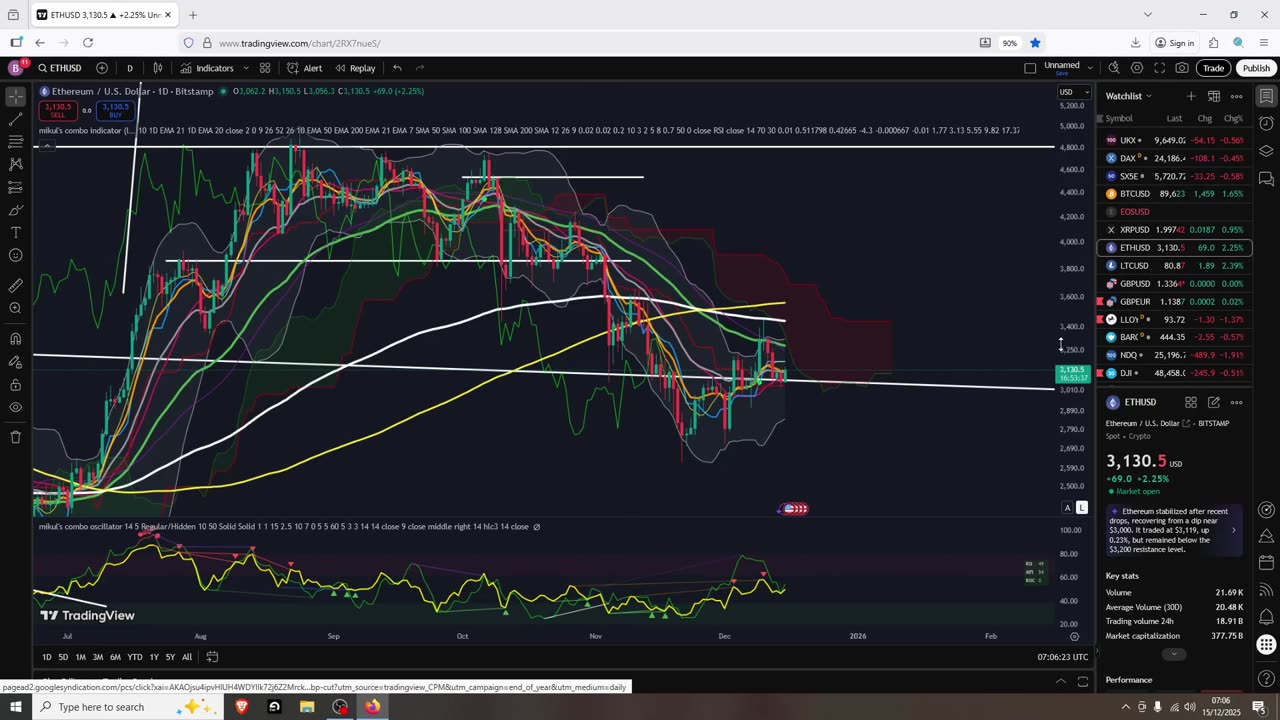The width and height of the screenshot is (1280, 720).
Task: Toggle lock all drawing tools
Action: [15, 384]
